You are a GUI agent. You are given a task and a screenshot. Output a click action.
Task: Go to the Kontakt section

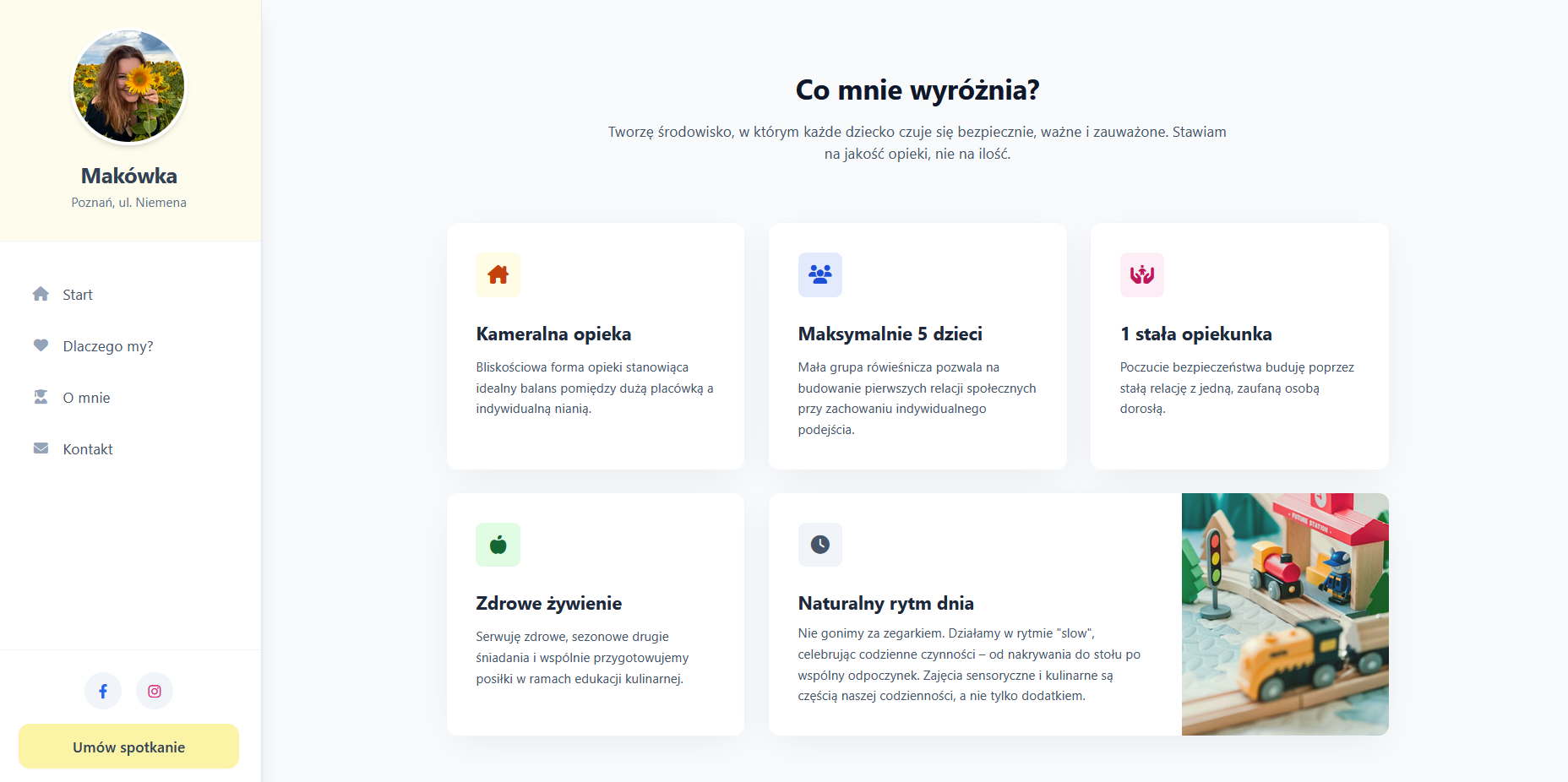coord(87,448)
